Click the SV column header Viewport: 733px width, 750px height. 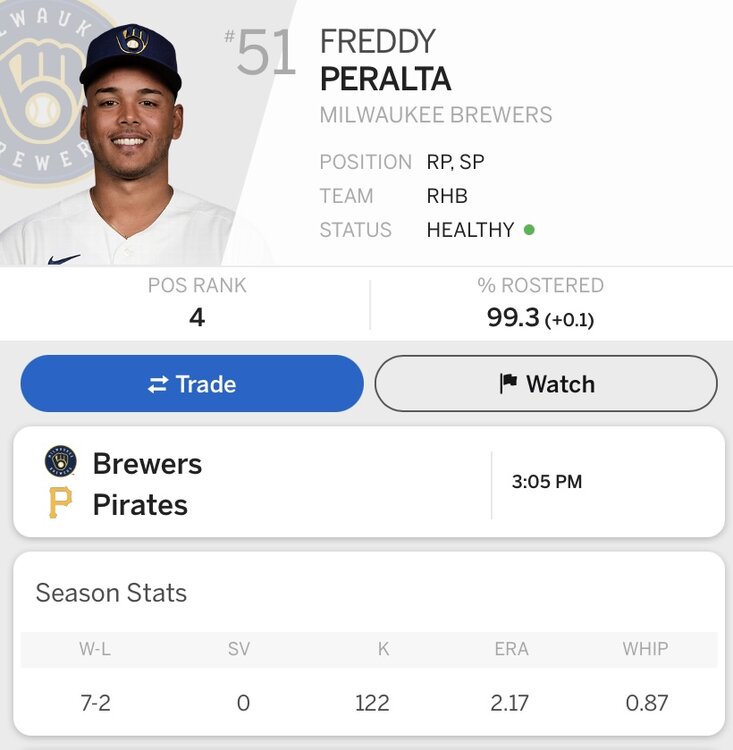click(x=239, y=649)
